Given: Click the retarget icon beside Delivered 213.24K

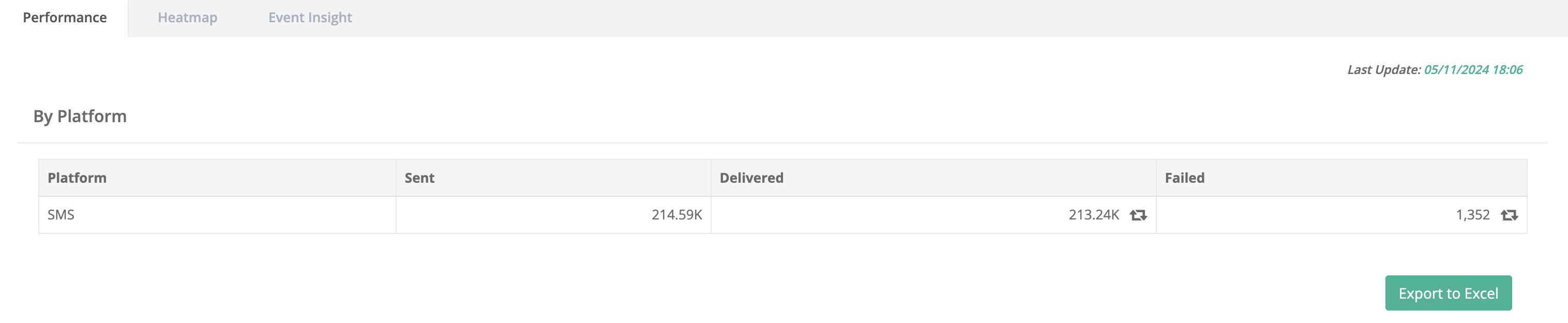Looking at the screenshot, I should (x=1138, y=215).
